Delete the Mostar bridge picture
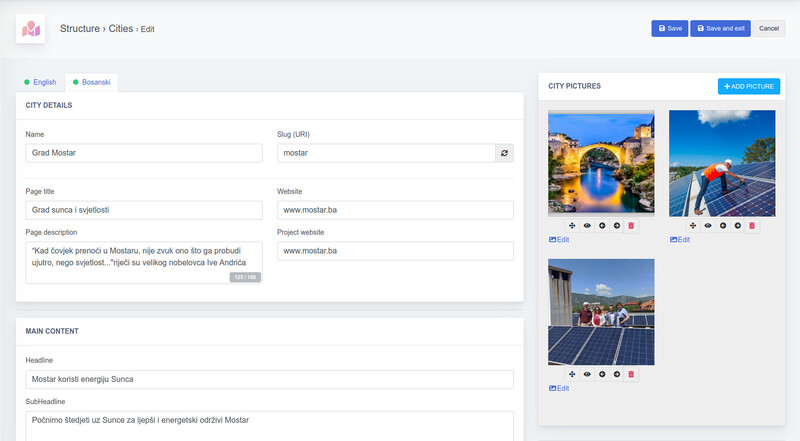800x441 pixels. point(631,226)
